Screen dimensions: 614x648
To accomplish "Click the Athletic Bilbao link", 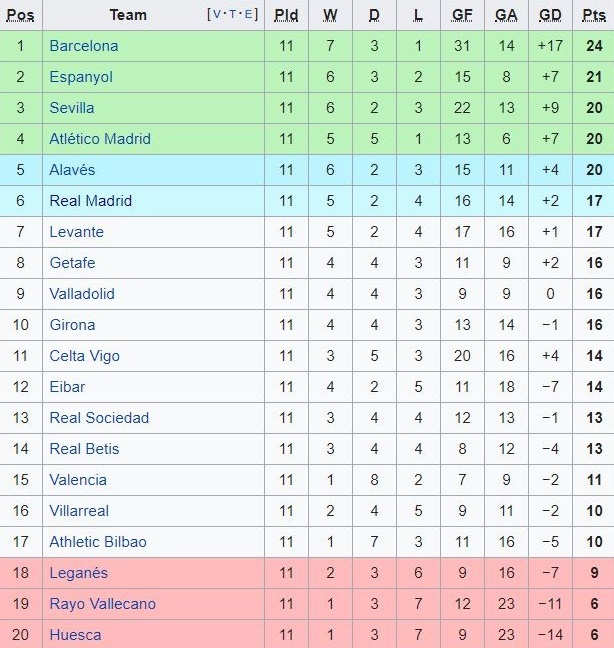I will click(98, 542).
